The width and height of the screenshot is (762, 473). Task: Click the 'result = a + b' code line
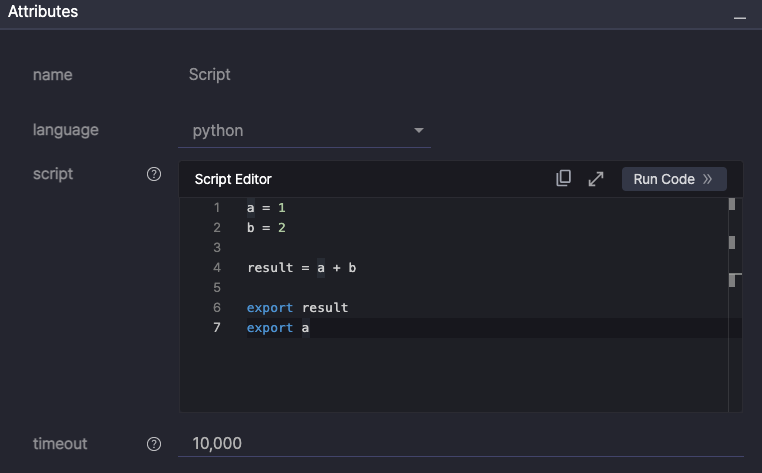coord(301,268)
